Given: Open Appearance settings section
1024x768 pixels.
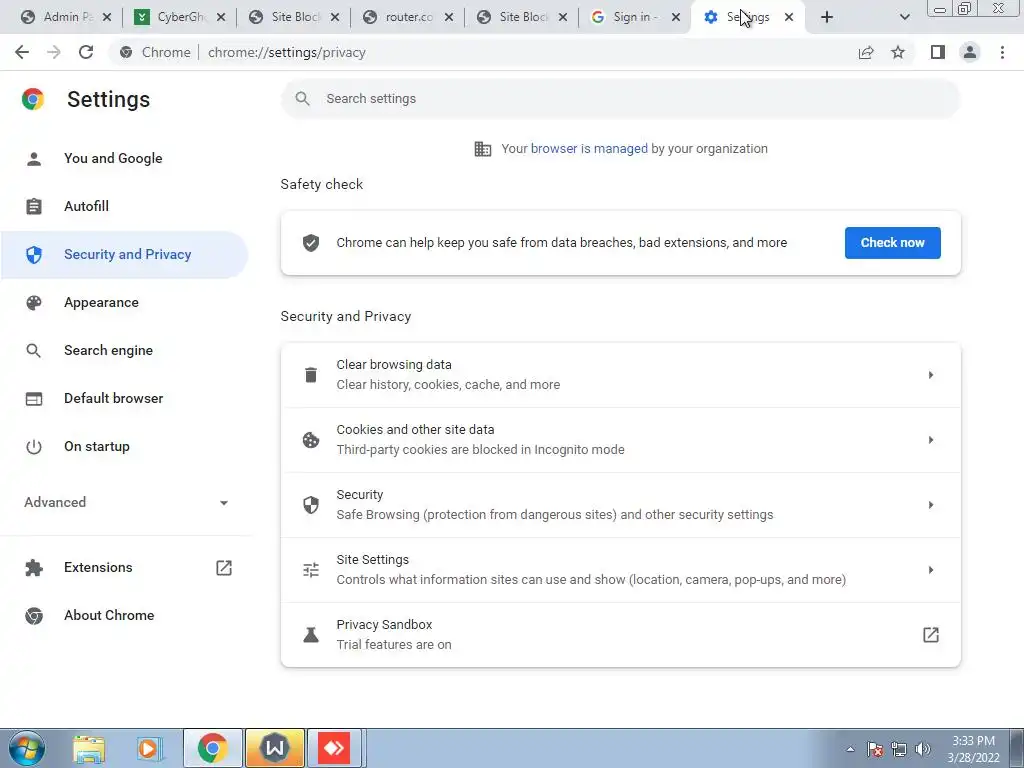Looking at the screenshot, I should pos(101,302).
